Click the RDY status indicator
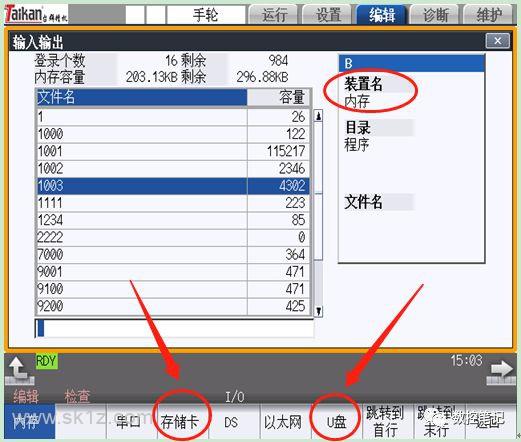This screenshot has height=442, width=521. pyautogui.click(x=46, y=361)
